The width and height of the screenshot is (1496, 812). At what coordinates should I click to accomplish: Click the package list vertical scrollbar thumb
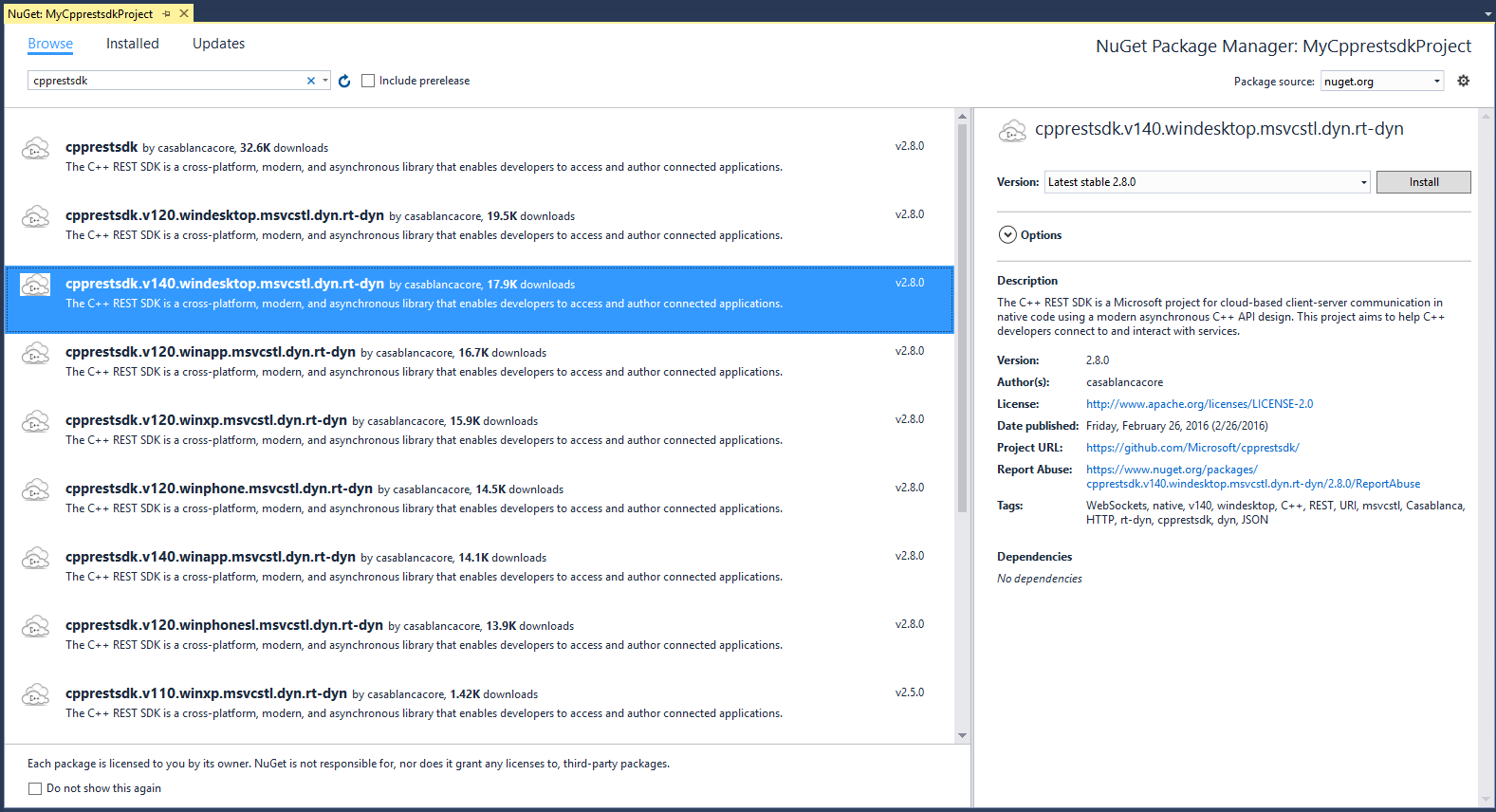point(962,318)
